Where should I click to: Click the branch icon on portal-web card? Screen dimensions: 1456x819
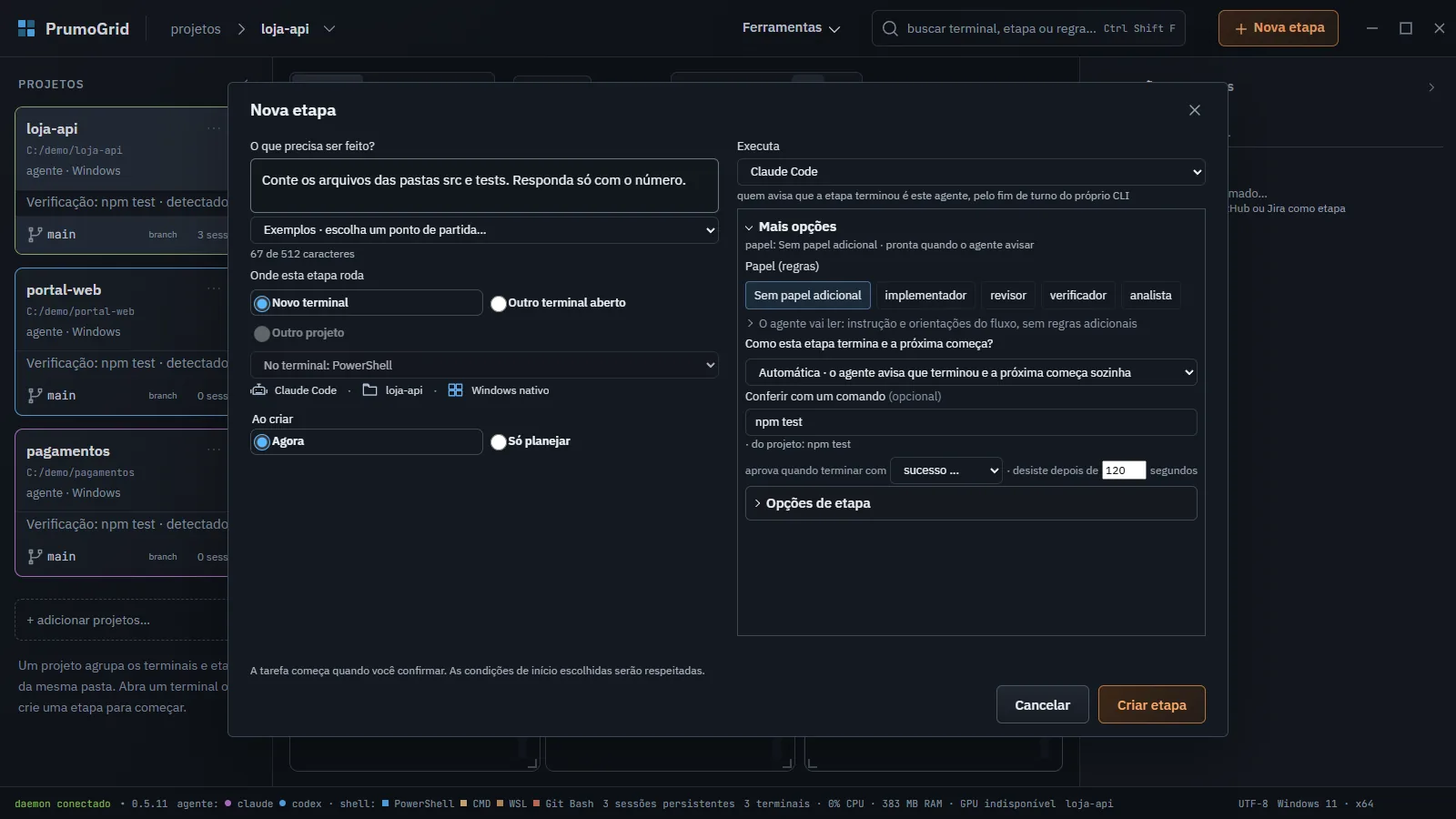35,395
